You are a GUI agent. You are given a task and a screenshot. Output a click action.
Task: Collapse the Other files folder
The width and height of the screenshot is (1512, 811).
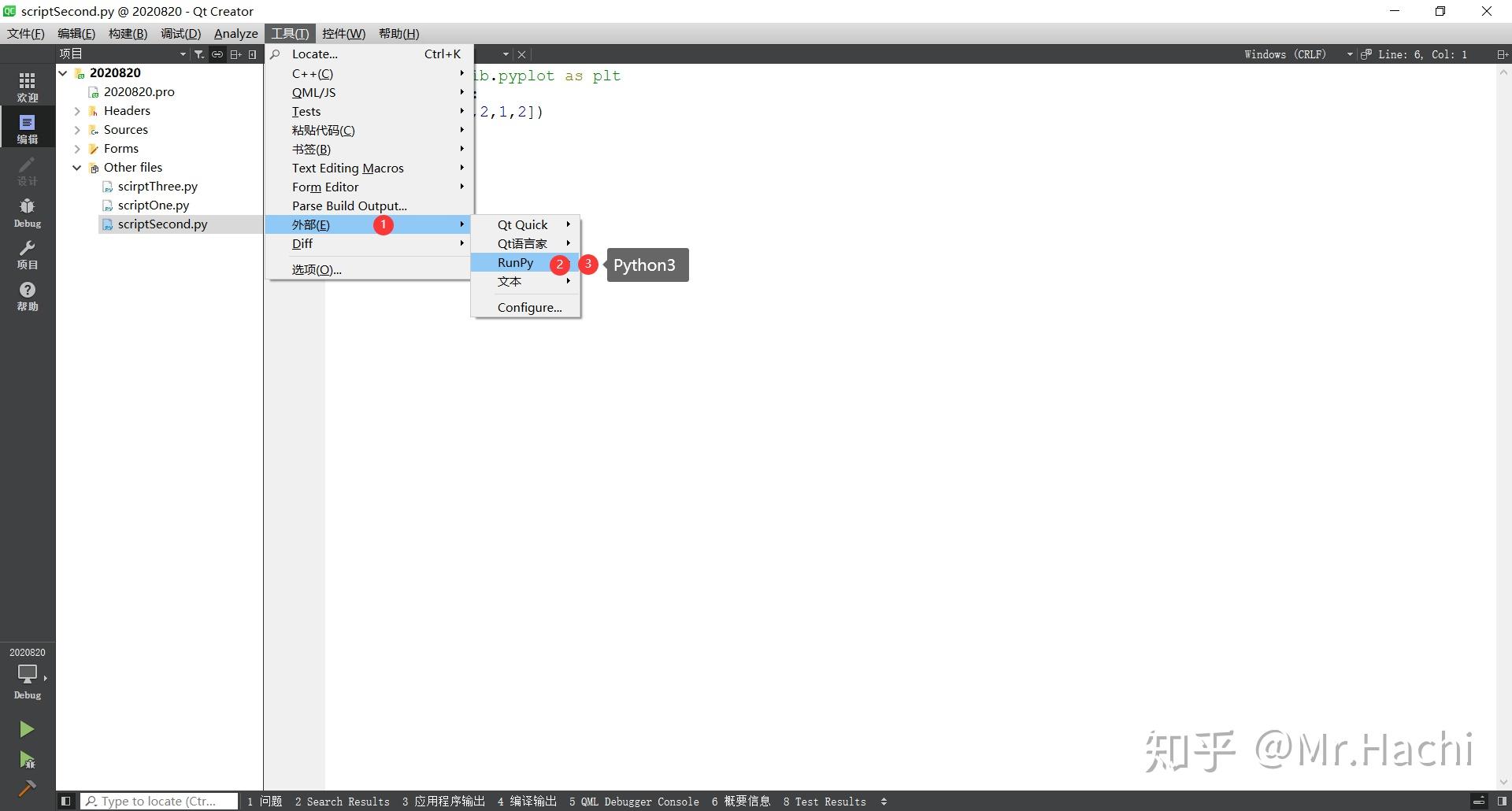77,168
